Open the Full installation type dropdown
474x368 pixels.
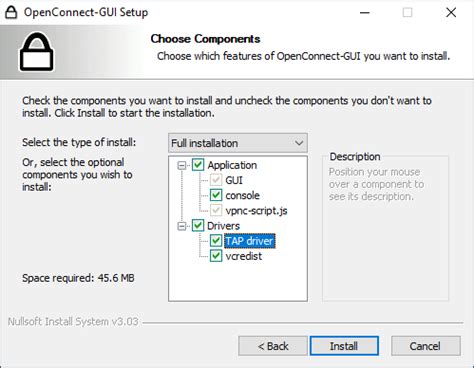(x=238, y=143)
